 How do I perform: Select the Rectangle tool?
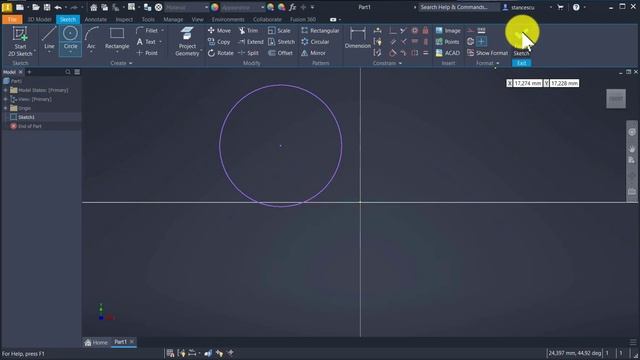[x=117, y=40]
